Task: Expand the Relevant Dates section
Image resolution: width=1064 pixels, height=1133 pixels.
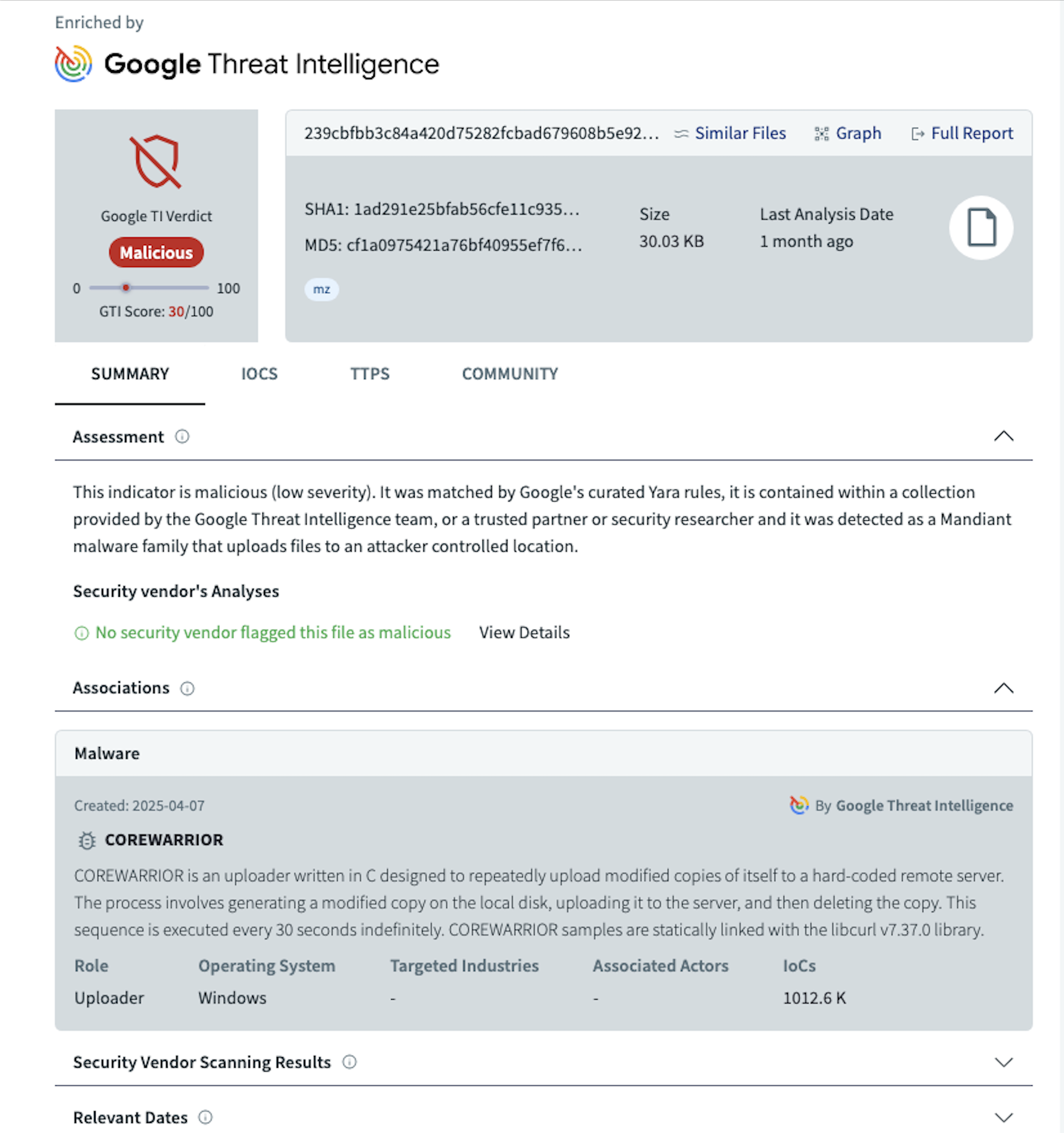Action: tap(1003, 1117)
